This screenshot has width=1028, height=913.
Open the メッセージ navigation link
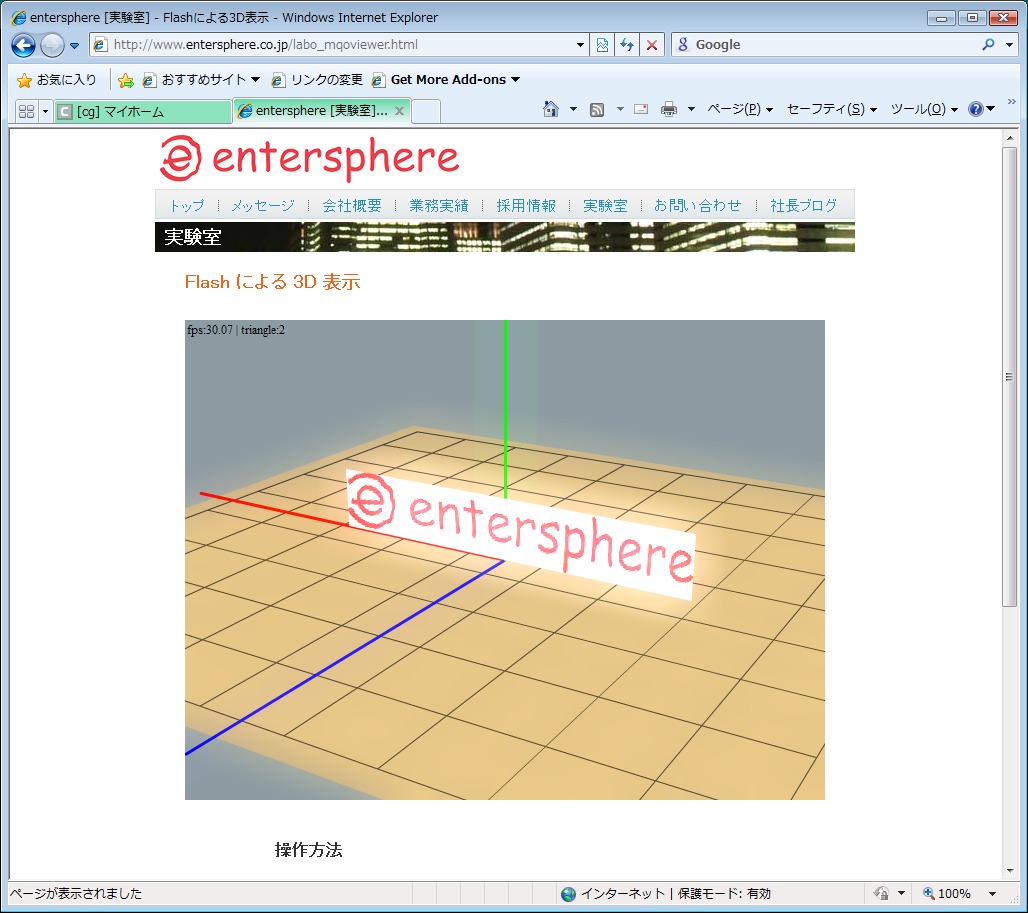click(263, 206)
